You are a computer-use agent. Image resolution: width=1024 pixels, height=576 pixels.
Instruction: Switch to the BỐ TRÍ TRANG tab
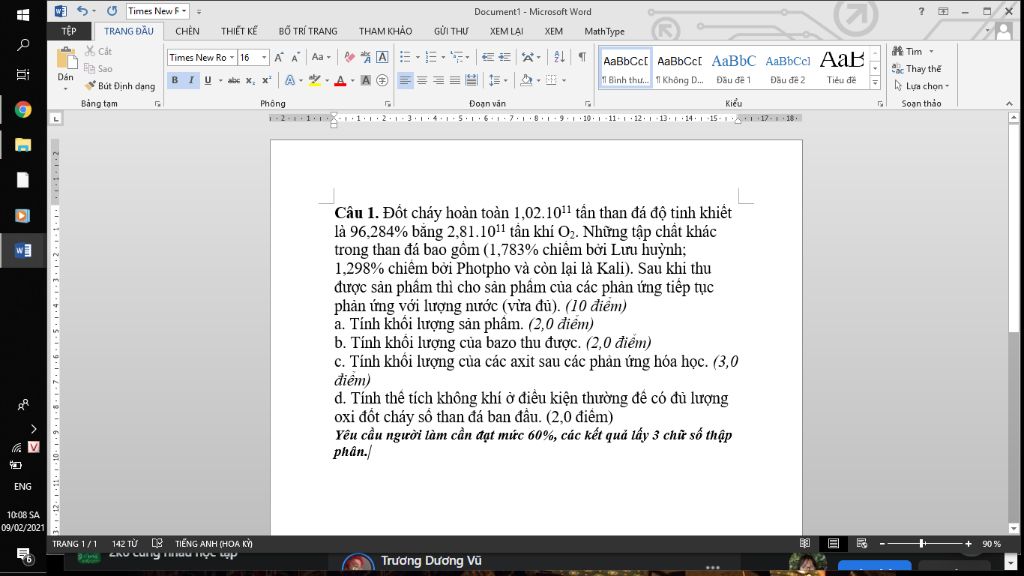(x=308, y=31)
